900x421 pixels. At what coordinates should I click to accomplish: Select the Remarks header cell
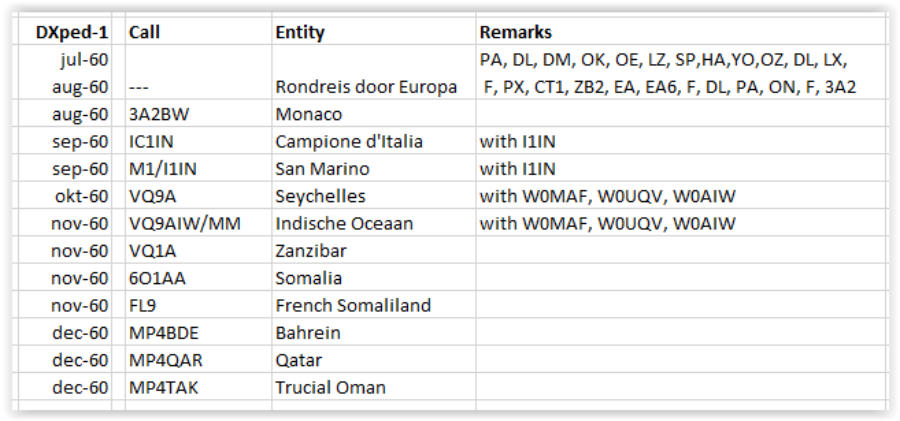pos(515,32)
